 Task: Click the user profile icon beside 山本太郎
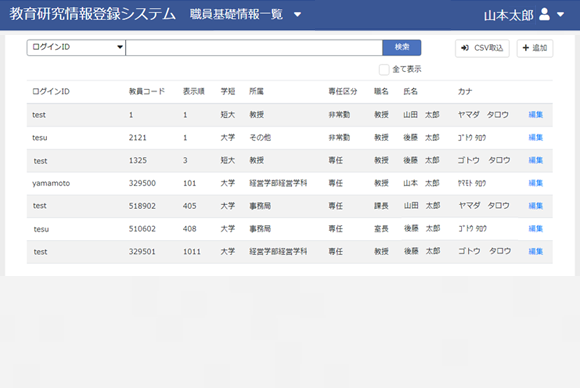544,14
